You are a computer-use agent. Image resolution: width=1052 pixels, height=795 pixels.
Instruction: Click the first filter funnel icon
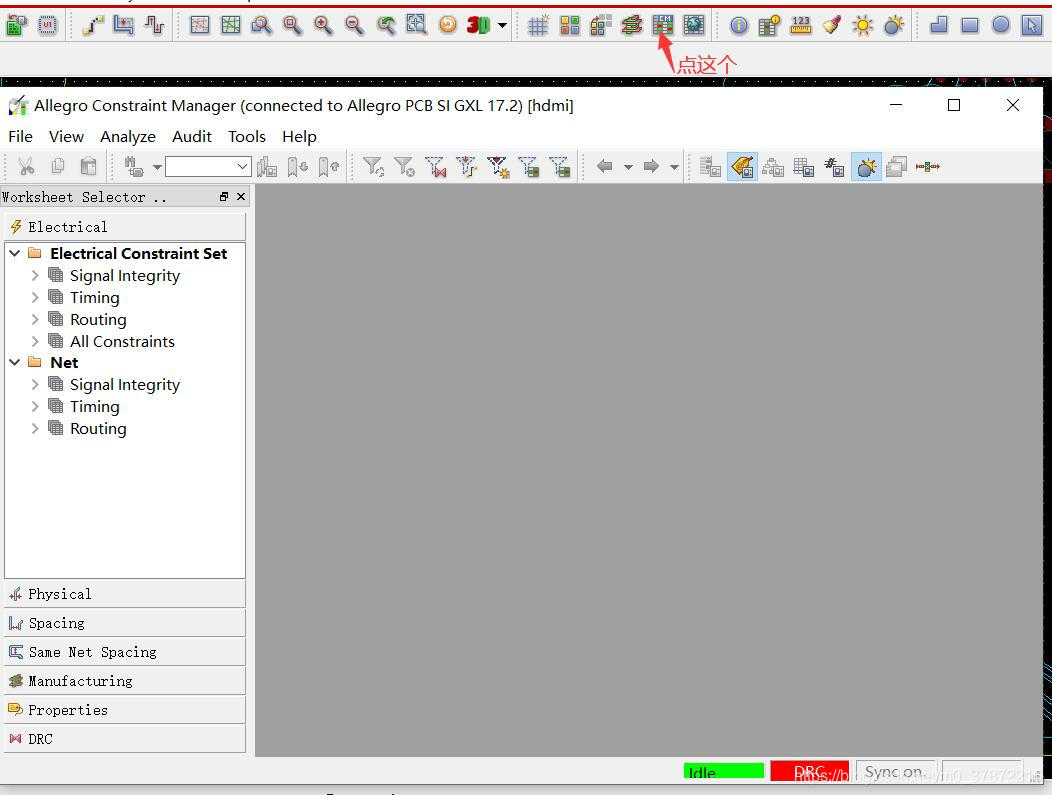(373, 167)
